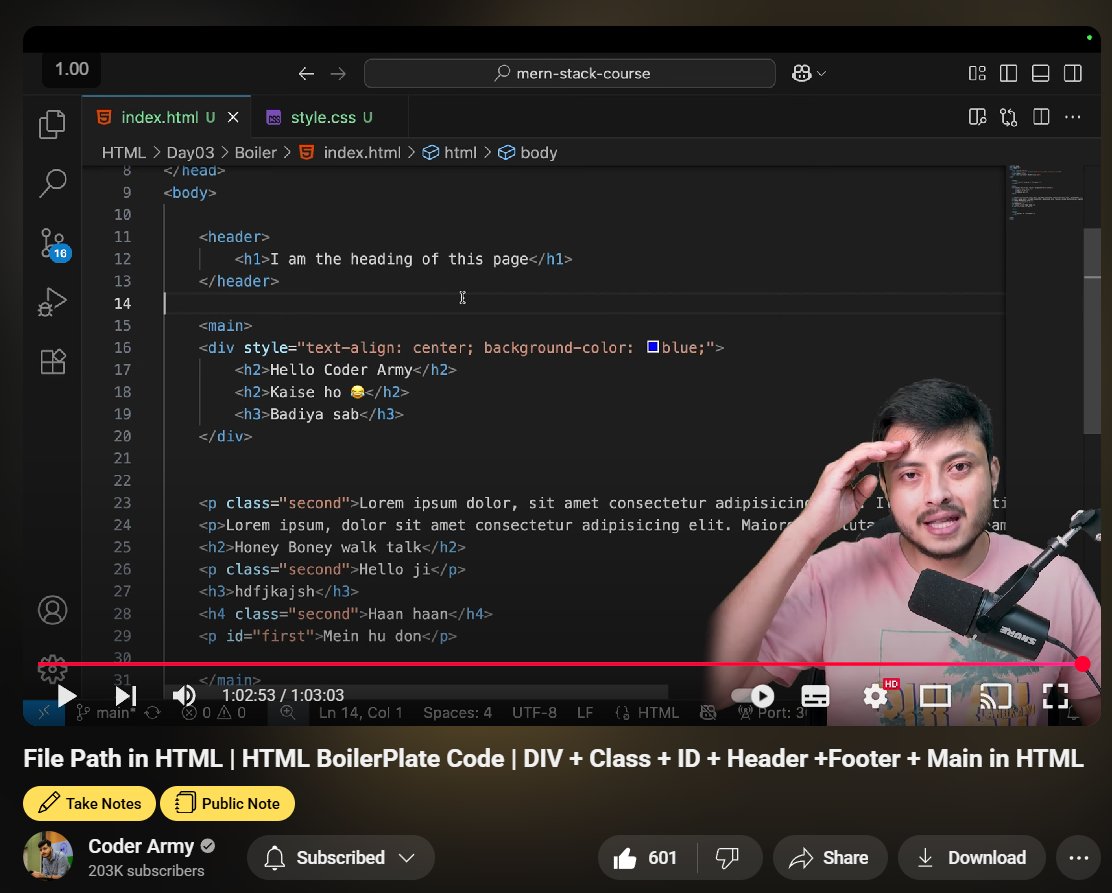Click the Show Preview icon in editor toolbar
The image size is (1112, 893).
pyautogui.click(x=977, y=118)
